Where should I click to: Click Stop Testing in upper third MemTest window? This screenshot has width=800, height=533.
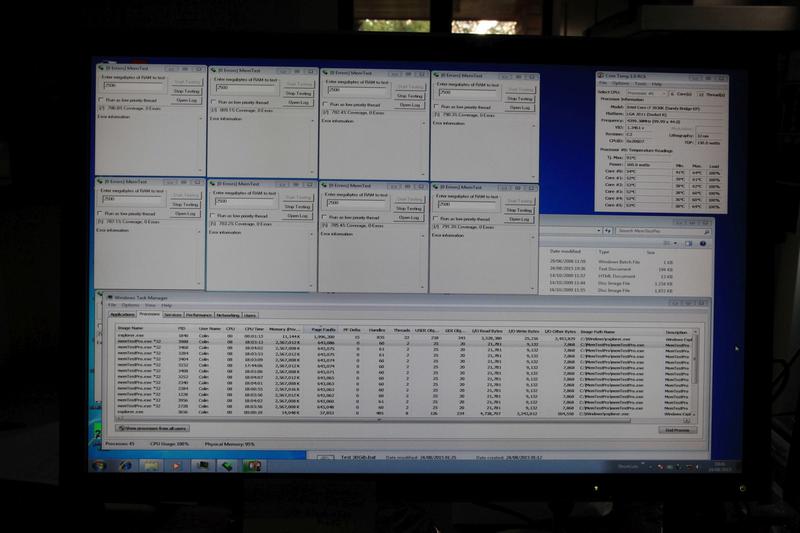click(x=409, y=95)
